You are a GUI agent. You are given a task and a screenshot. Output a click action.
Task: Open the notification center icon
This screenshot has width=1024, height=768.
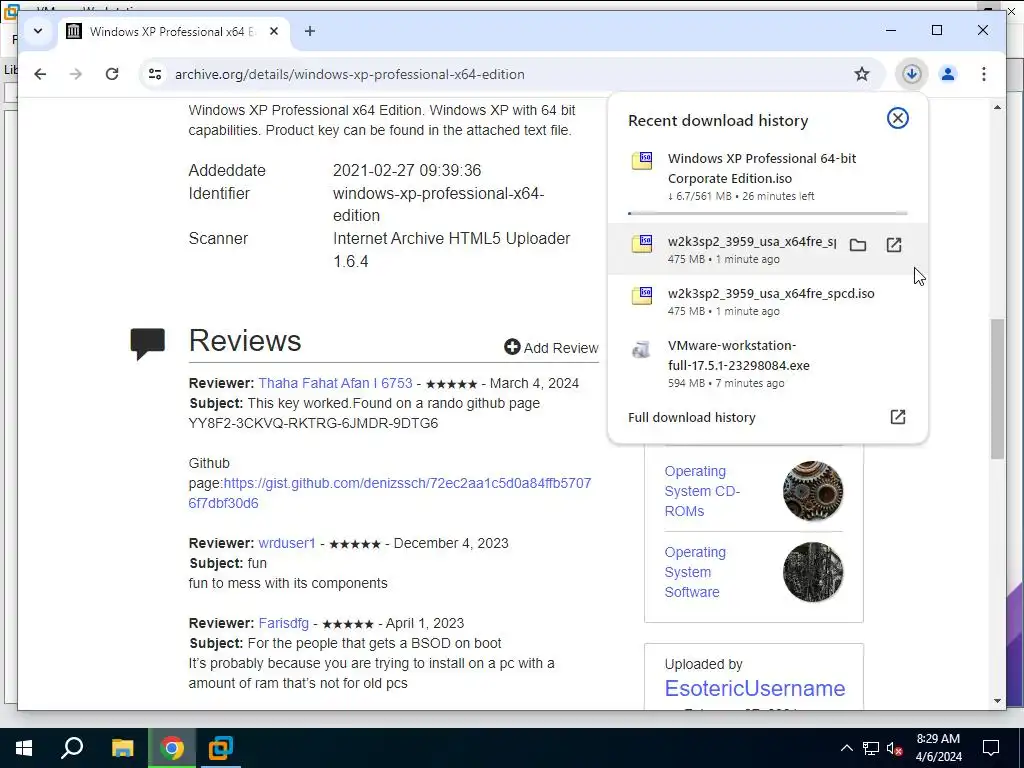click(x=991, y=748)
